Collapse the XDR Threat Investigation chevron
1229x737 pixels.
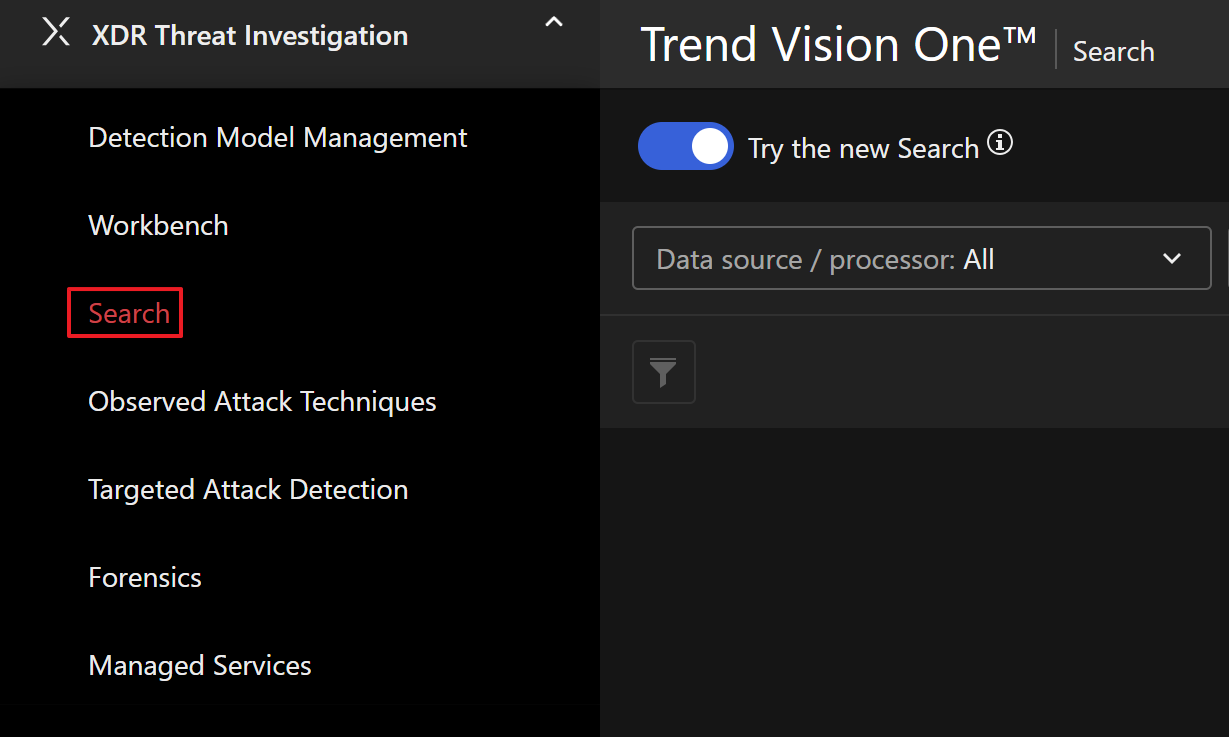click(x=553, y=22)
